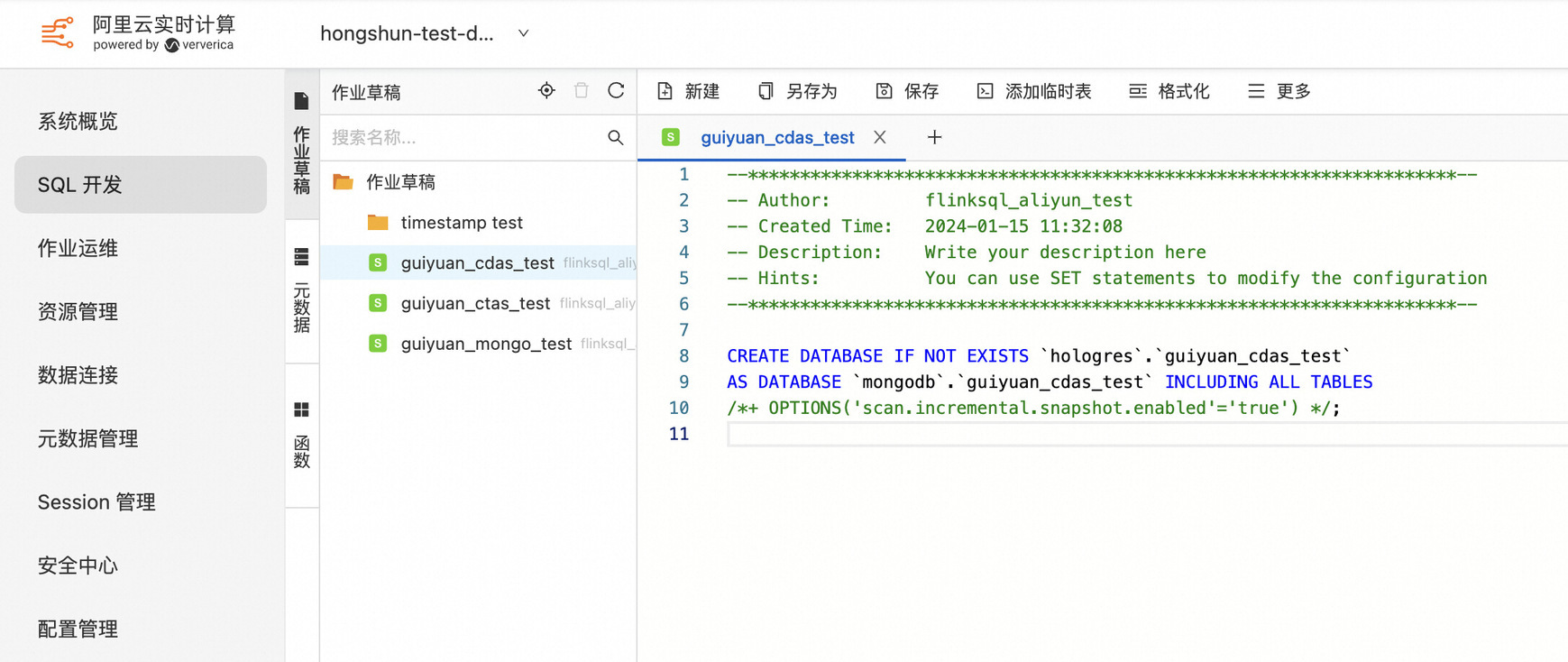Click 另存为 to save as

click(x=798, y=91)
